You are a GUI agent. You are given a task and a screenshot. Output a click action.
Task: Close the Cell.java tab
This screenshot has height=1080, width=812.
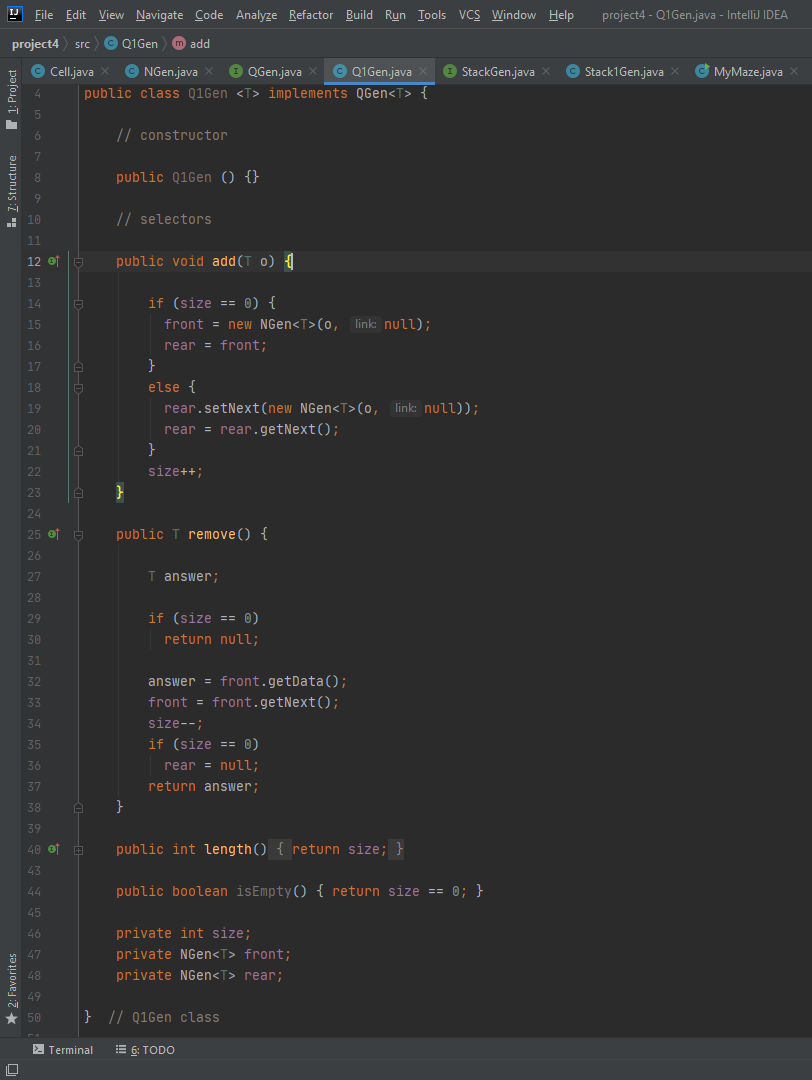coord(105,71)
